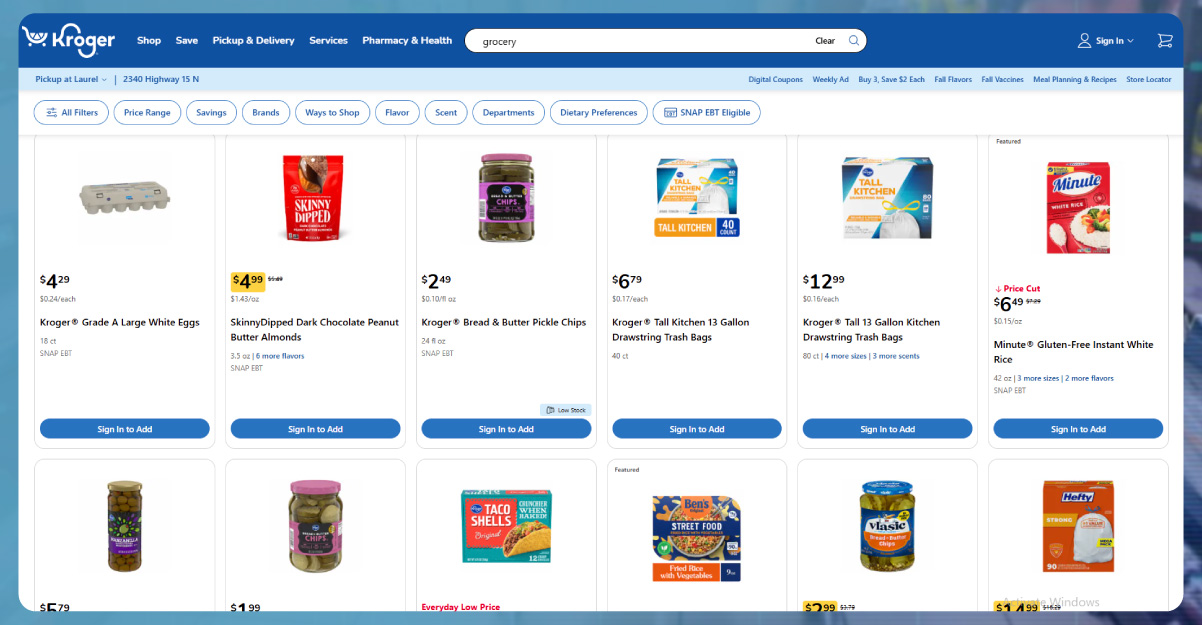1202x625 pixels.
Task: Open the Pharmacy & Health menu
Action: point(407,41)
